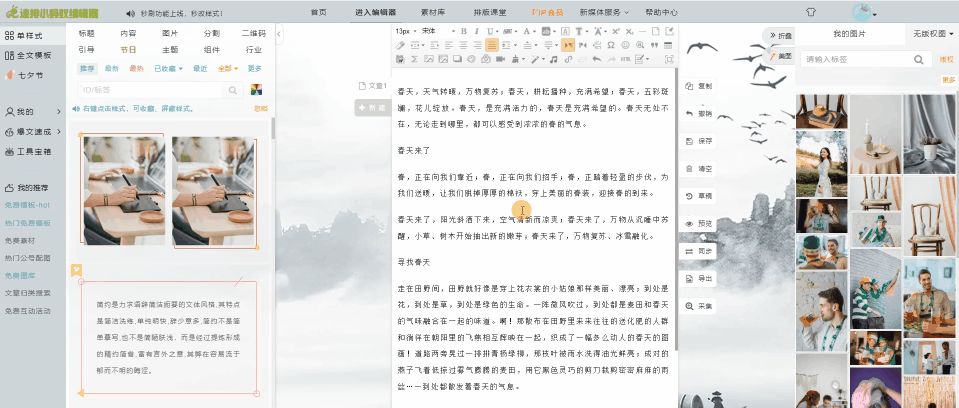This screenshot has height=408, width=959.
Task: Open the color wheel filter
Action: (x=256, y=90)
